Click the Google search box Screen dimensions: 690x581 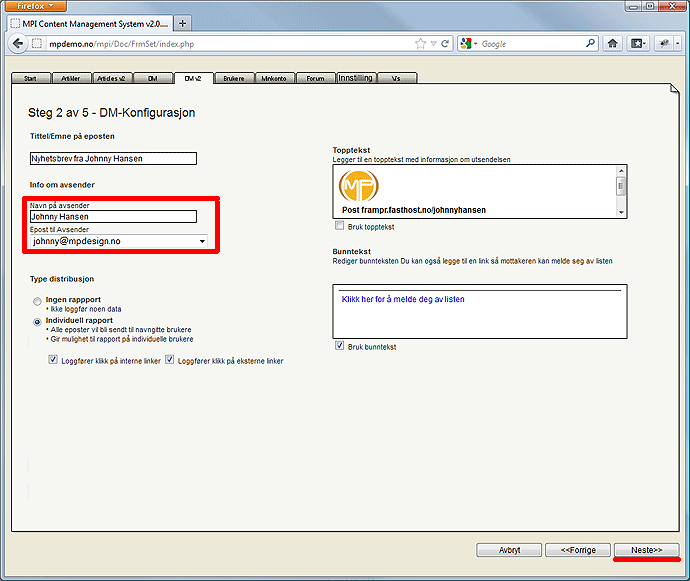point(532,44)
